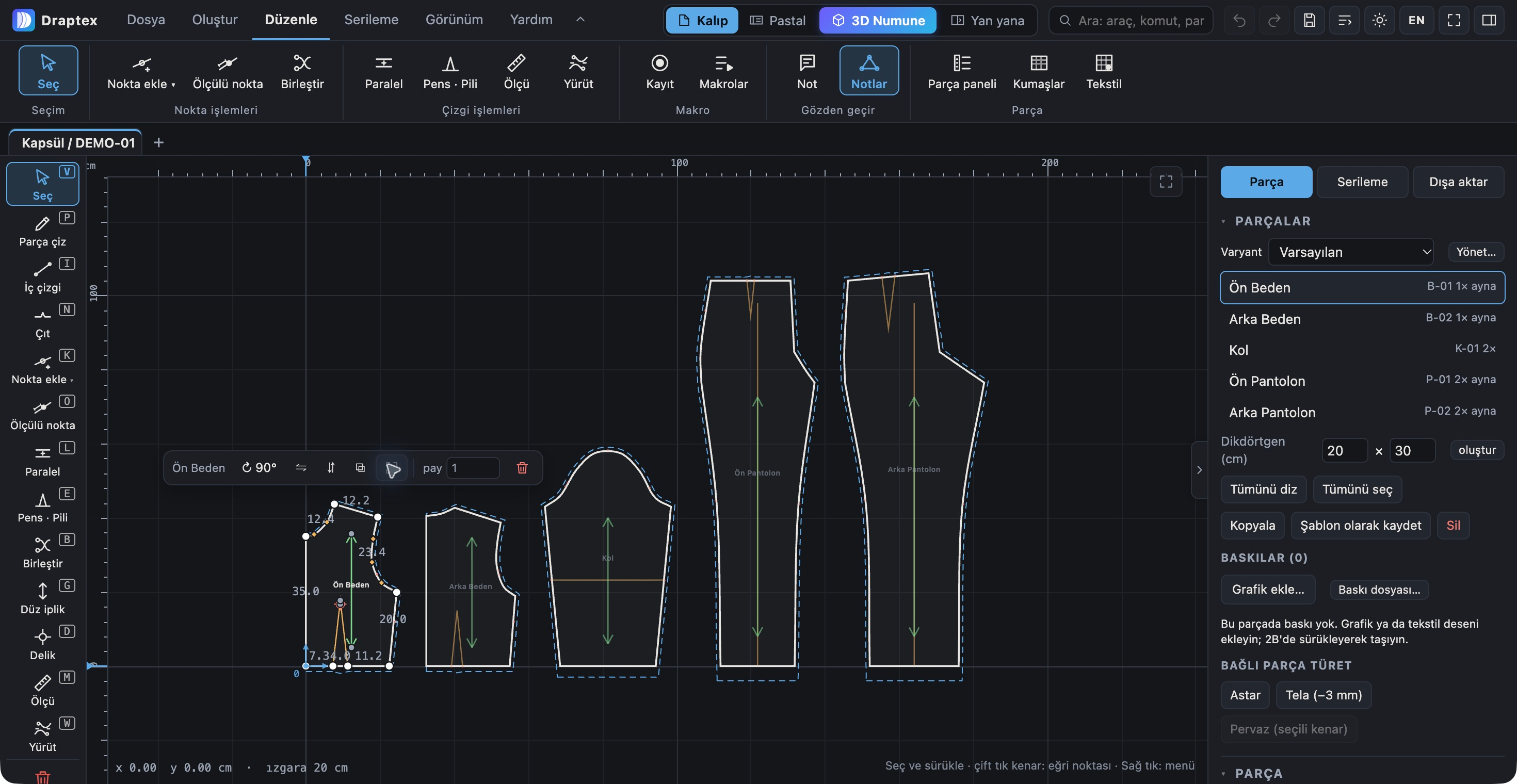Click Şablon olarak kaydet button
1517x784 pixels.
(x=1360, y=525)
